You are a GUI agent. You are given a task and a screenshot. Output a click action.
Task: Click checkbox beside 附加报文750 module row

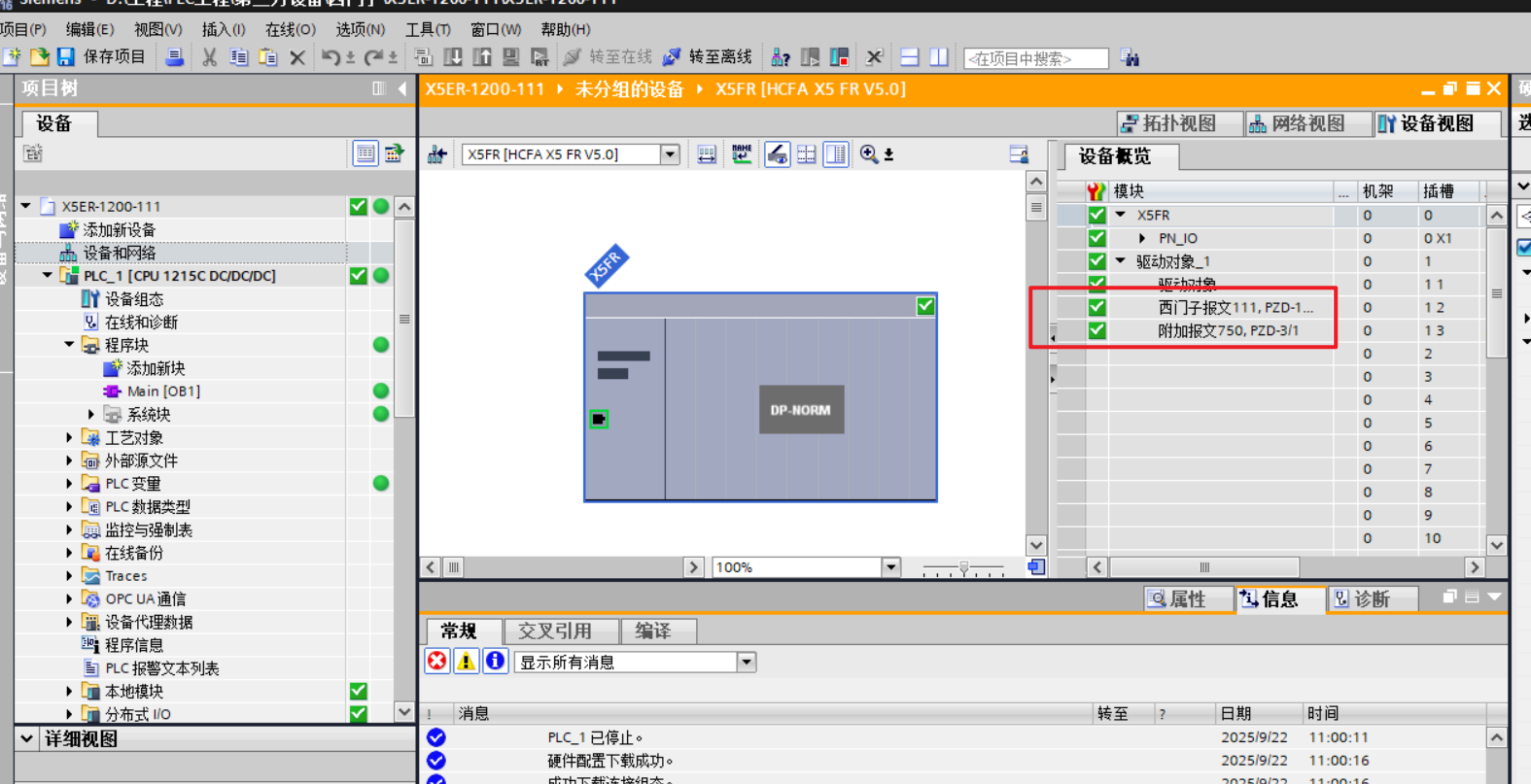tap(1096, 330)
